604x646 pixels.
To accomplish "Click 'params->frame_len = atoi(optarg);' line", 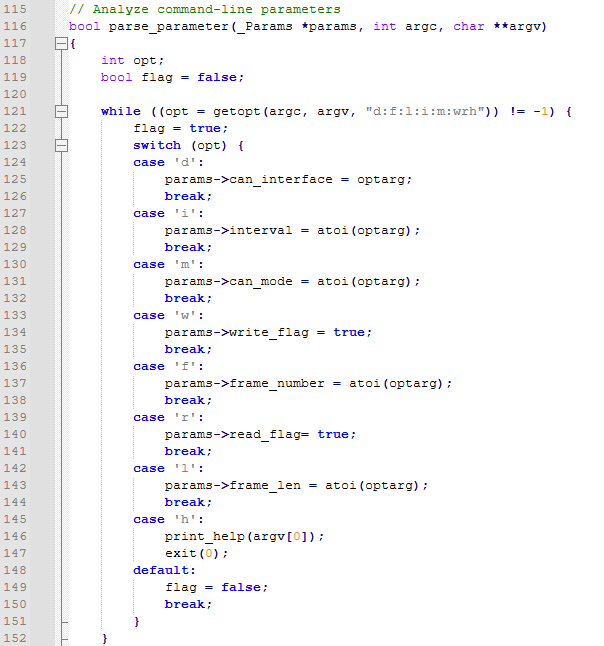I will [296, 485].
